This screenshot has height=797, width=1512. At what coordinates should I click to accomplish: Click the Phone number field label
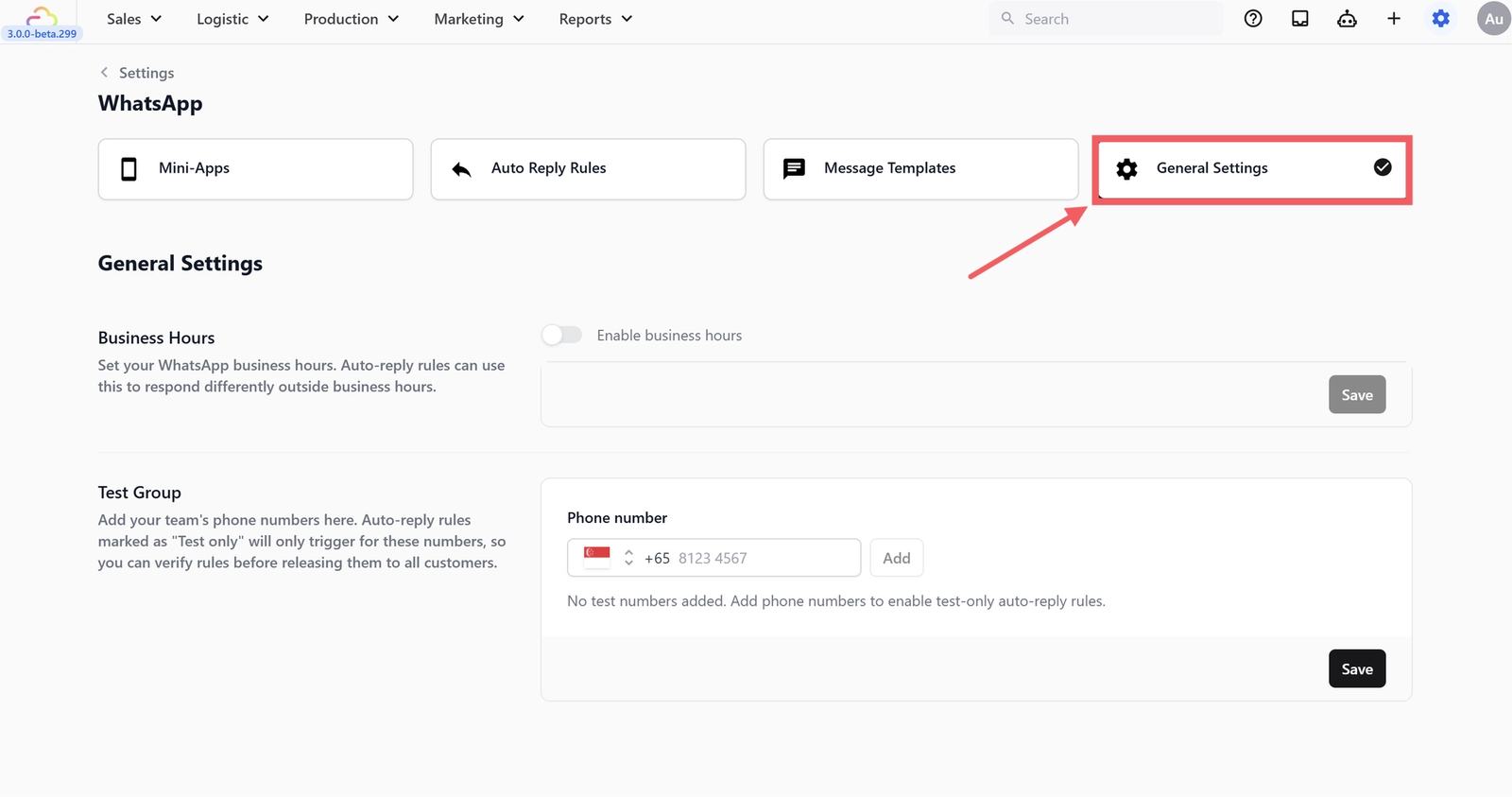pyautogui.click(x=617, y=518)
